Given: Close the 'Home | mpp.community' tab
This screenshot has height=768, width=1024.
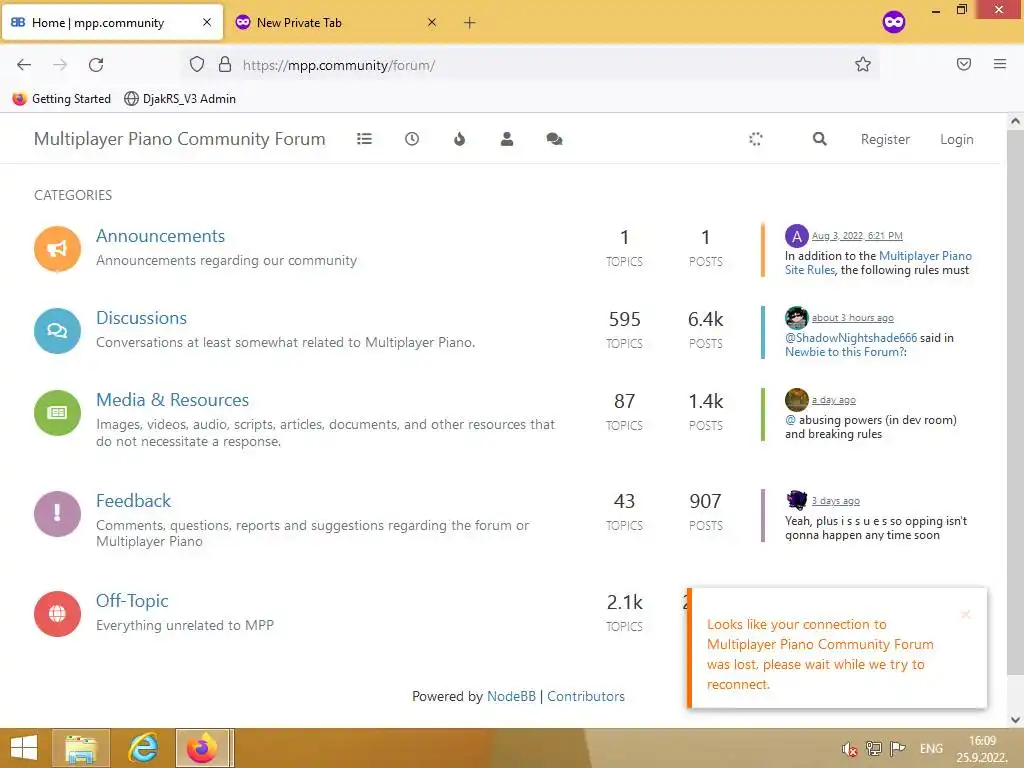Looking at the screenshot, I should (x=207, y=22).
